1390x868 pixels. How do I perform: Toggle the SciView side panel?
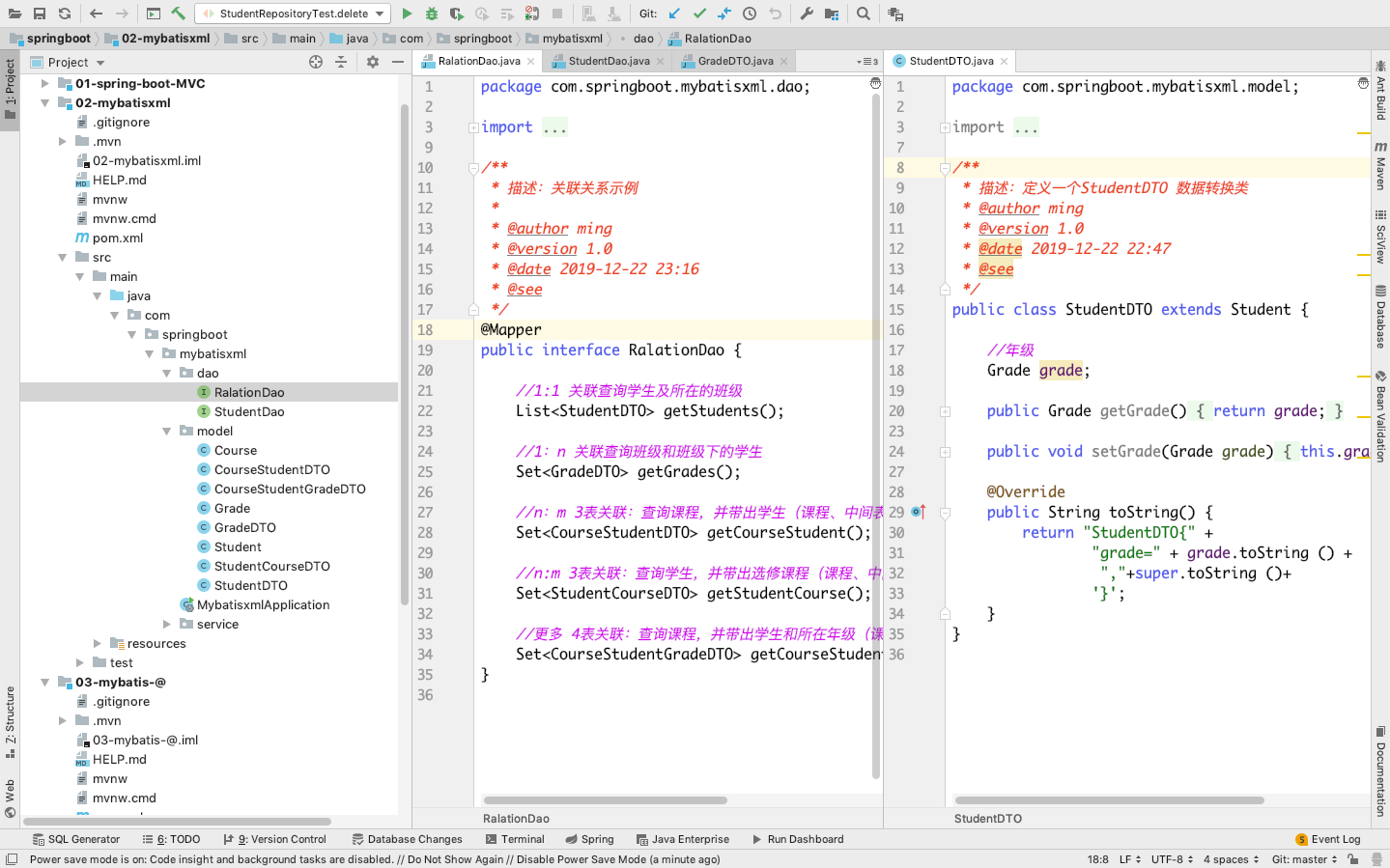(x=1380, y=238)
